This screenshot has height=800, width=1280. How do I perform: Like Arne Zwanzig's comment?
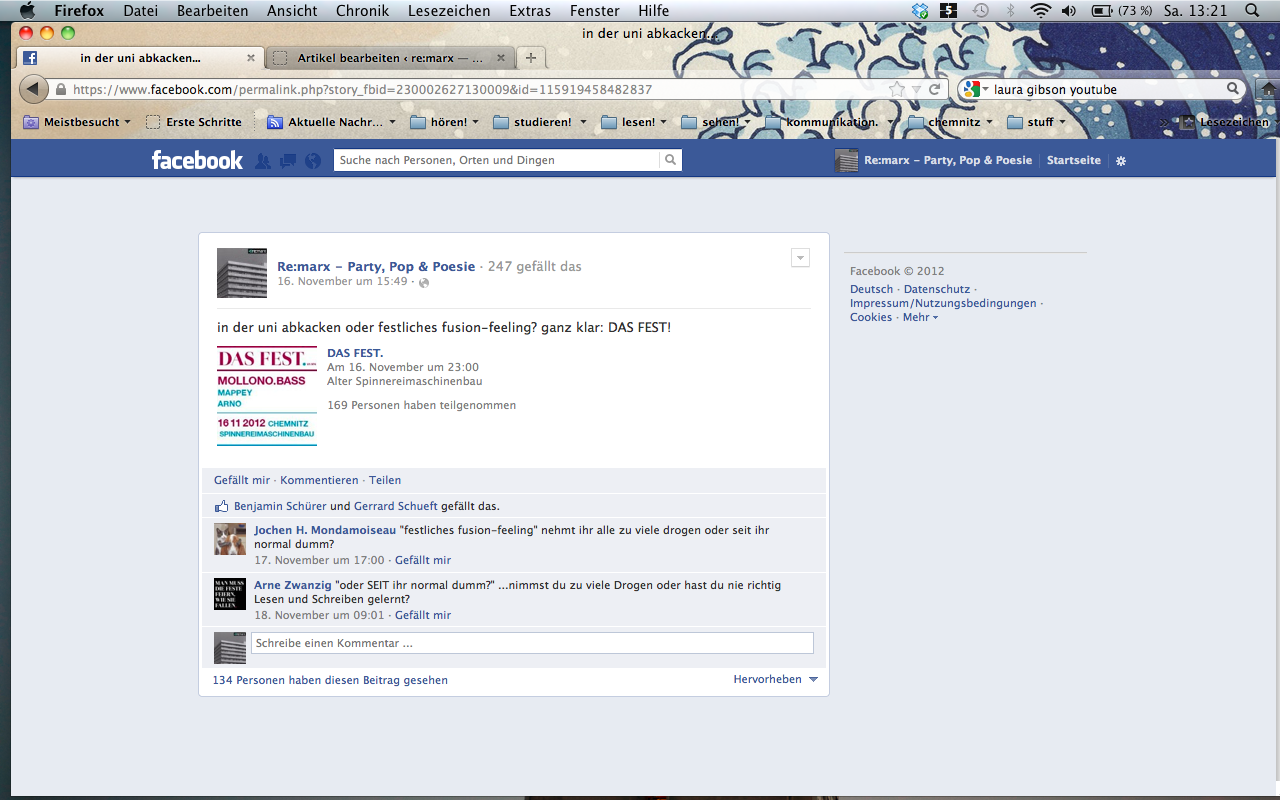[423, 615]
